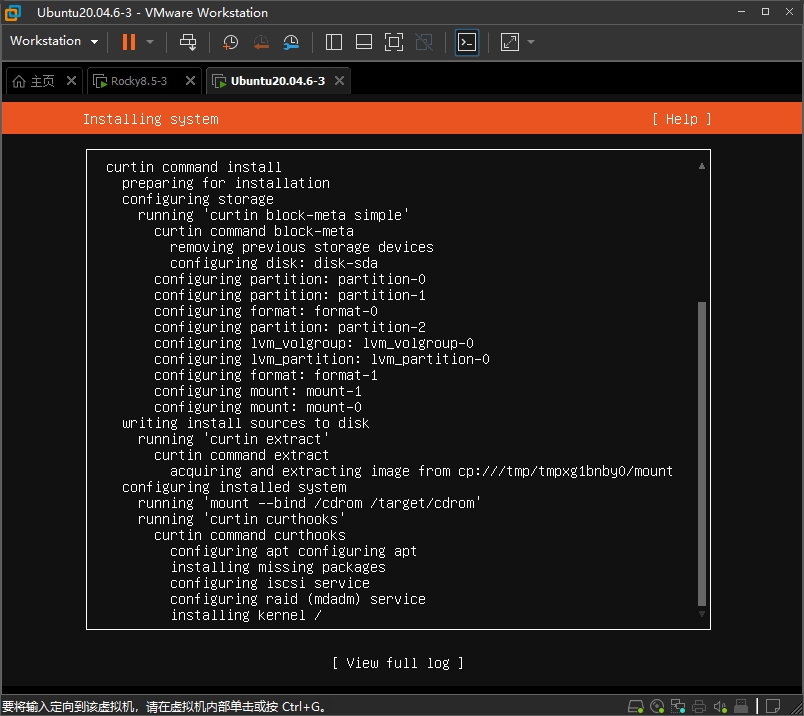804x716 pixels.
Task: Minimize the VMware Workstation window
Action: 741,12
